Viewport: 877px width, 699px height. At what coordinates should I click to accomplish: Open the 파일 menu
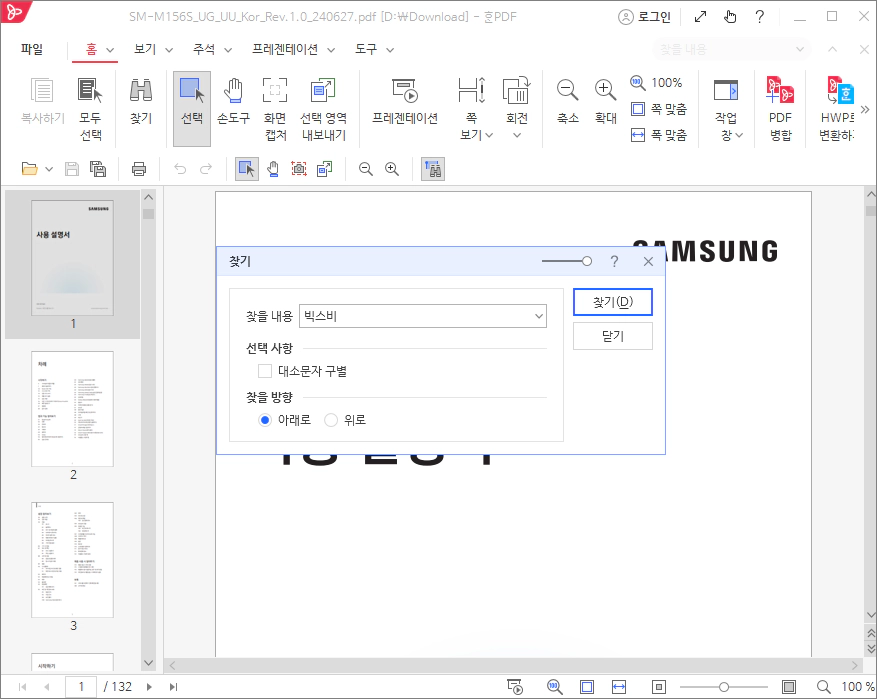click(32, 49)
